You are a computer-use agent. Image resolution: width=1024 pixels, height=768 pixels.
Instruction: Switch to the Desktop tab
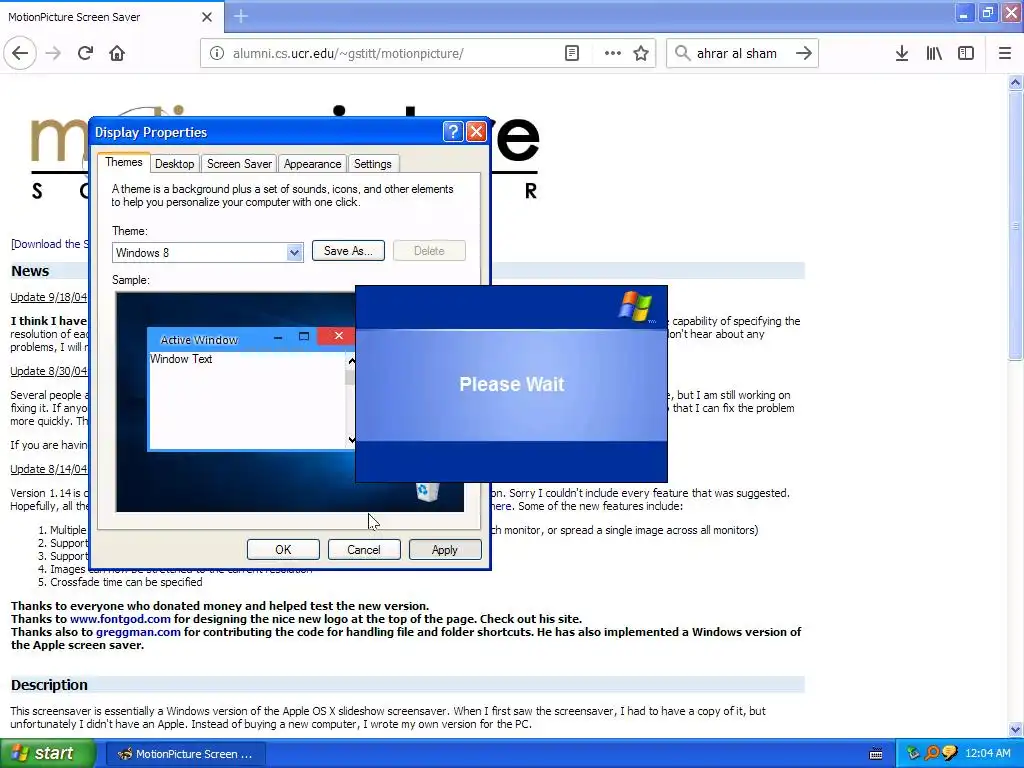coord(174,164)
